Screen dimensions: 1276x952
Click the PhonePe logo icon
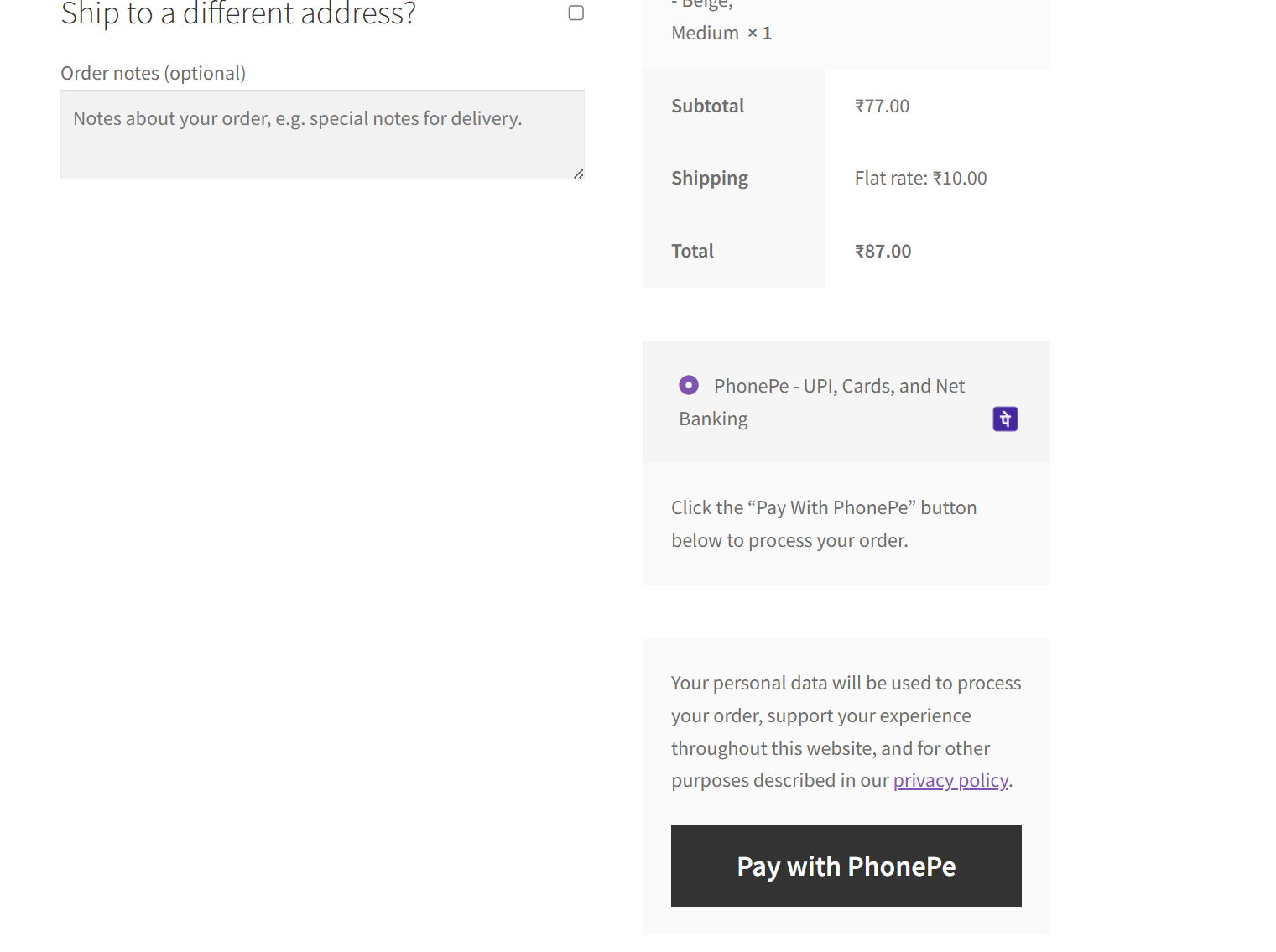point(1005,419)
